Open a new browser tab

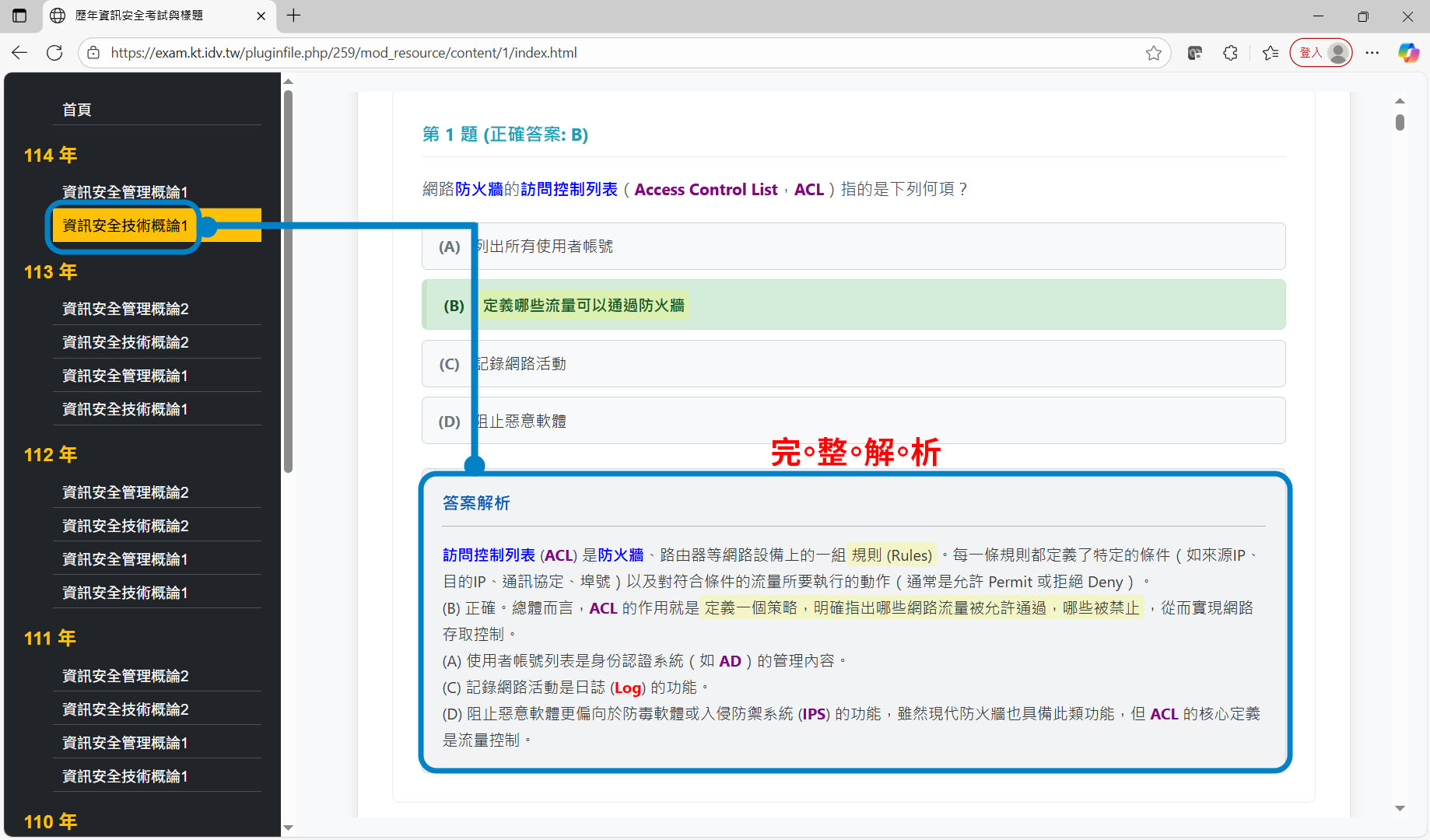(293, 16)
